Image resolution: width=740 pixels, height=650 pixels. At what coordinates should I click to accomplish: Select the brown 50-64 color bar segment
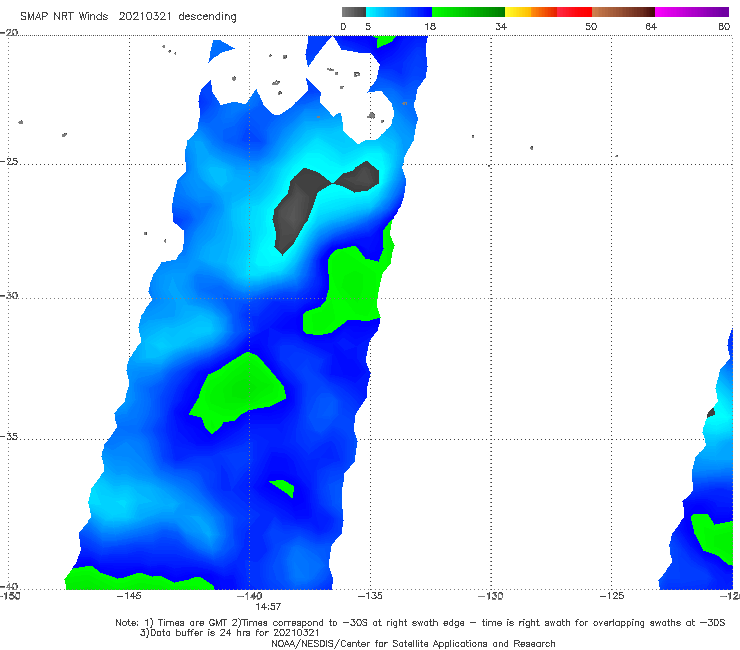623,12
